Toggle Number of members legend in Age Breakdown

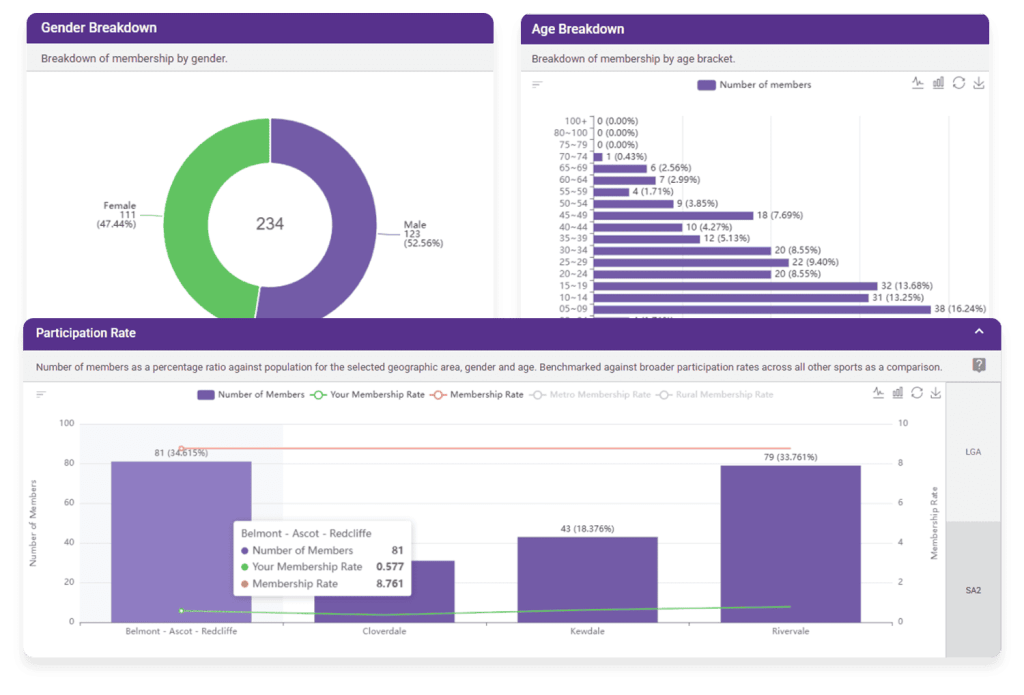(x=754, y=85)
